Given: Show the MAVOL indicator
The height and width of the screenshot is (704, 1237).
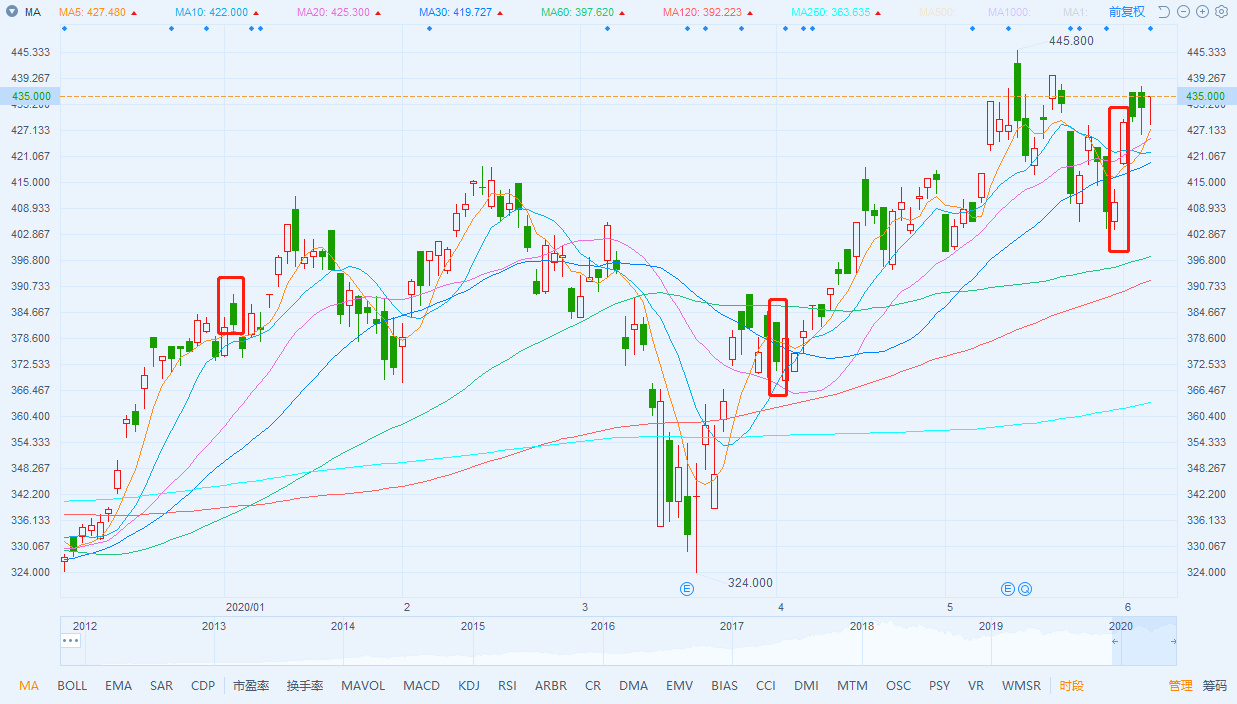Looking at the screenshot, I should [x=363, y=686].
